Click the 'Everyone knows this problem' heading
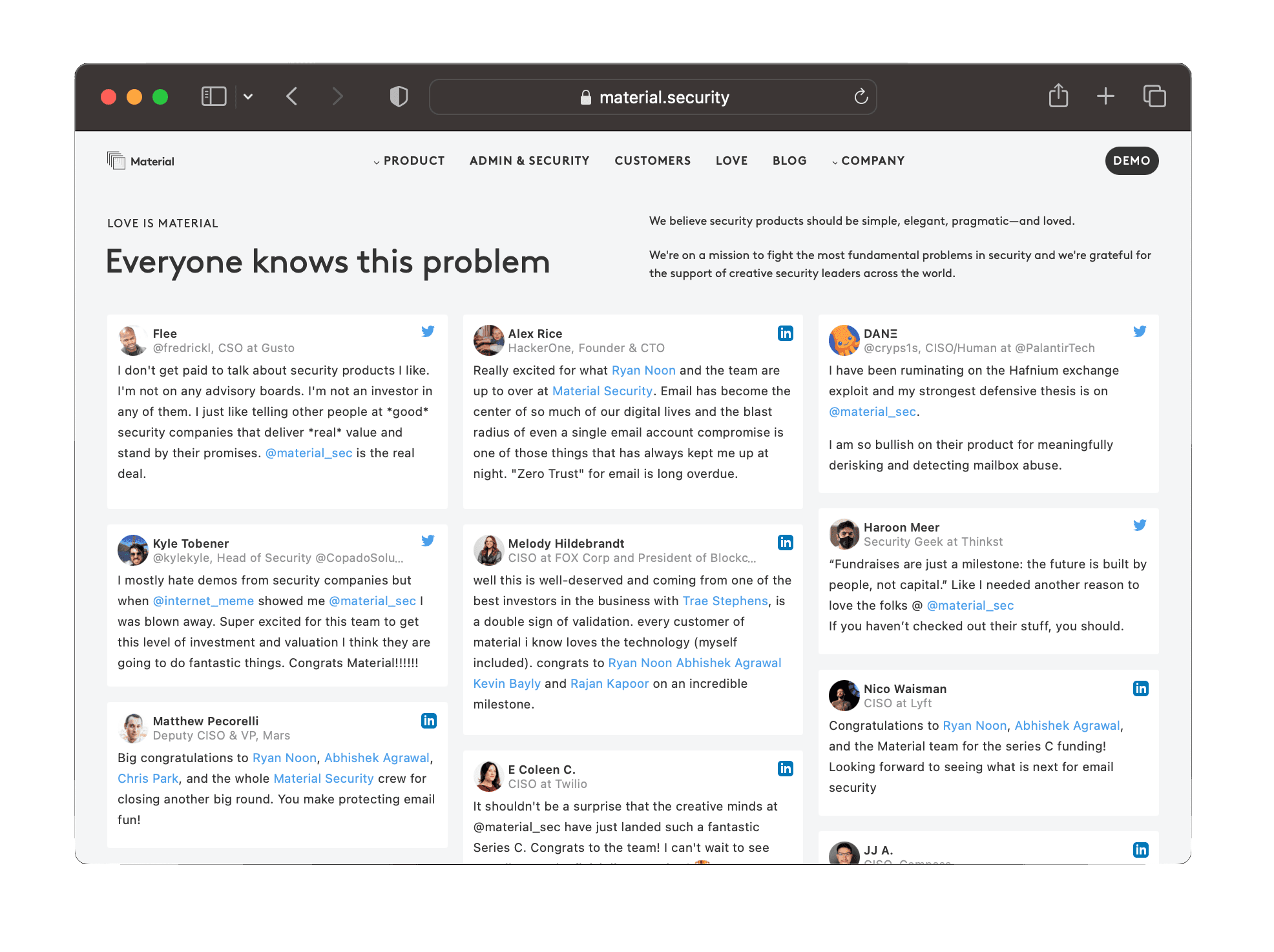The image size is (1274, 952). (x=328, y=262)
